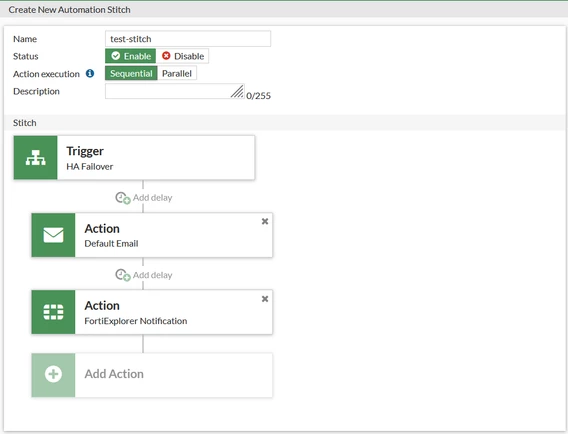Click the HA Failover trigger network icon
568x434 pixels.
[36, 158]
